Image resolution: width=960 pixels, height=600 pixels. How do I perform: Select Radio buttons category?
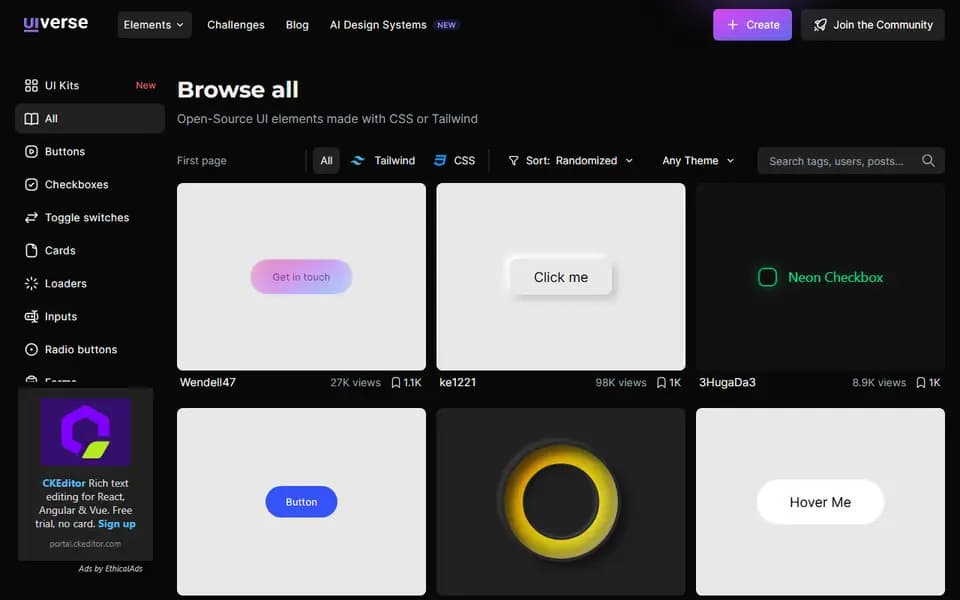coord(90,350)
